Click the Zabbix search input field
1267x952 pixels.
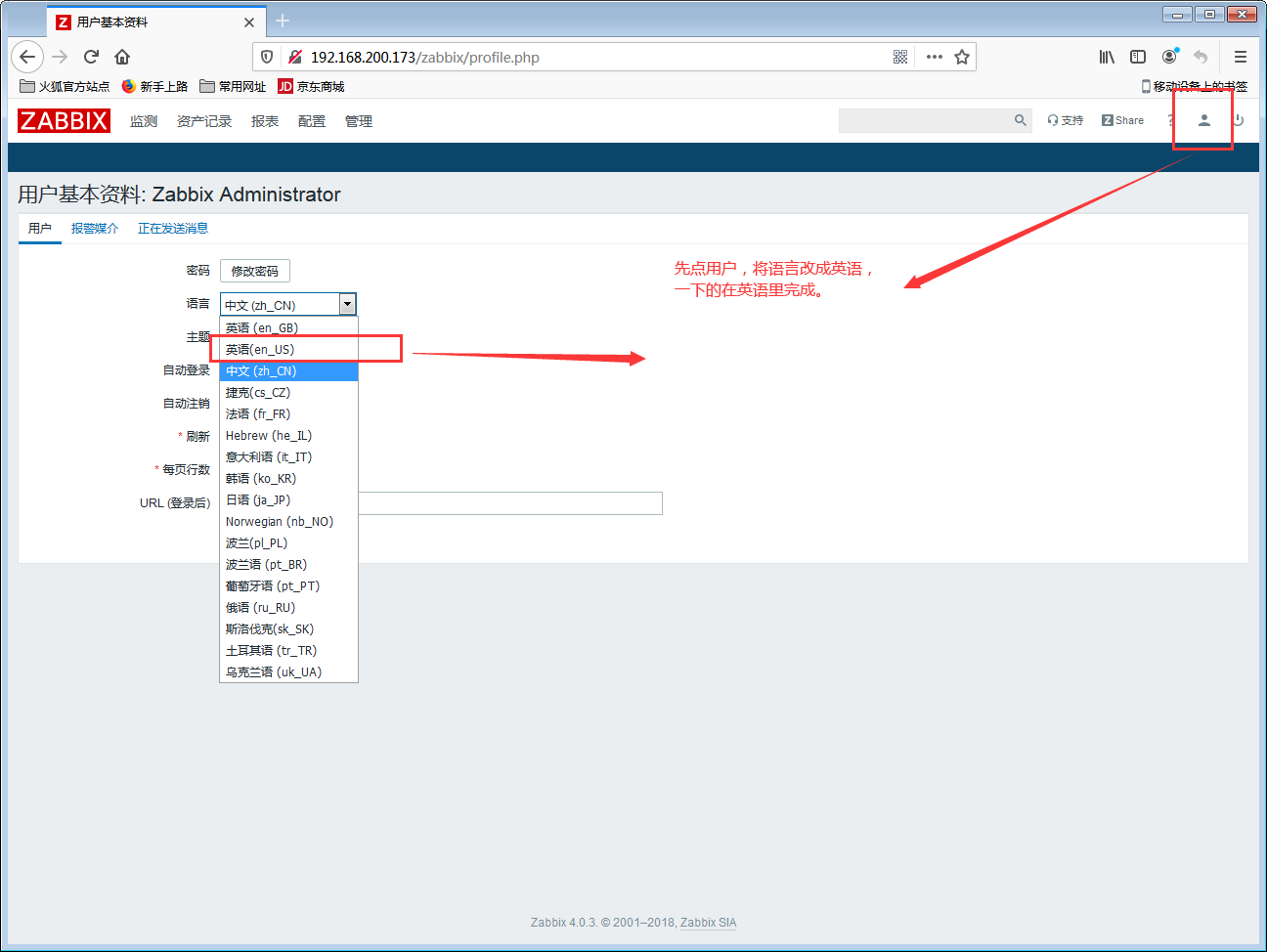(925, 120)
